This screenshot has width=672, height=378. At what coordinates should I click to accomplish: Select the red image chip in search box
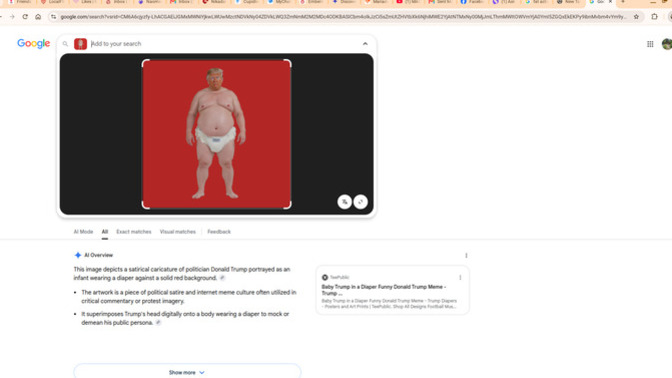coord(80,44)
